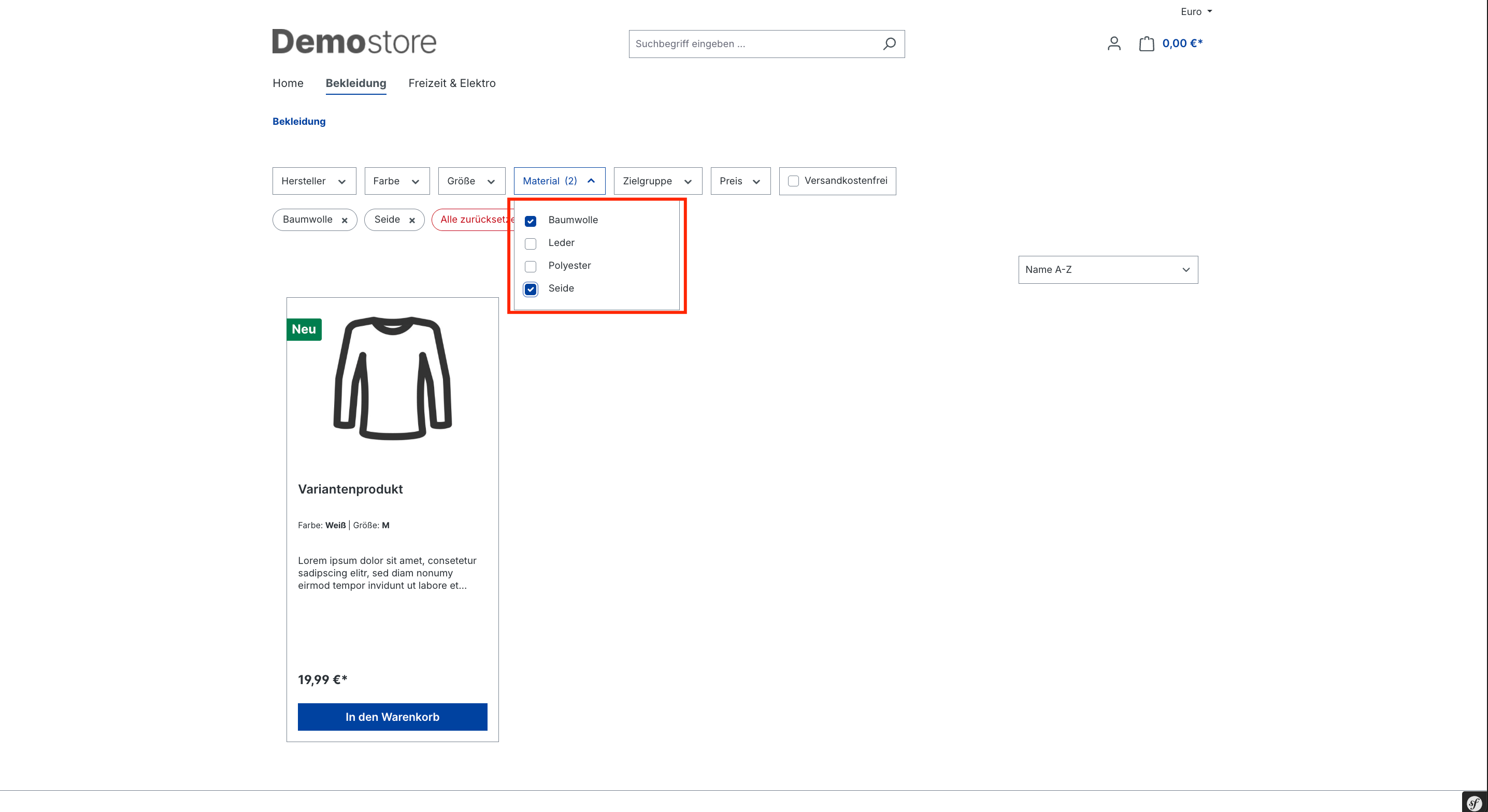Viewport: 1488px width, 812px height.
Task: Expand the Hersteller filter dropdown
Action: pos(314,181)
